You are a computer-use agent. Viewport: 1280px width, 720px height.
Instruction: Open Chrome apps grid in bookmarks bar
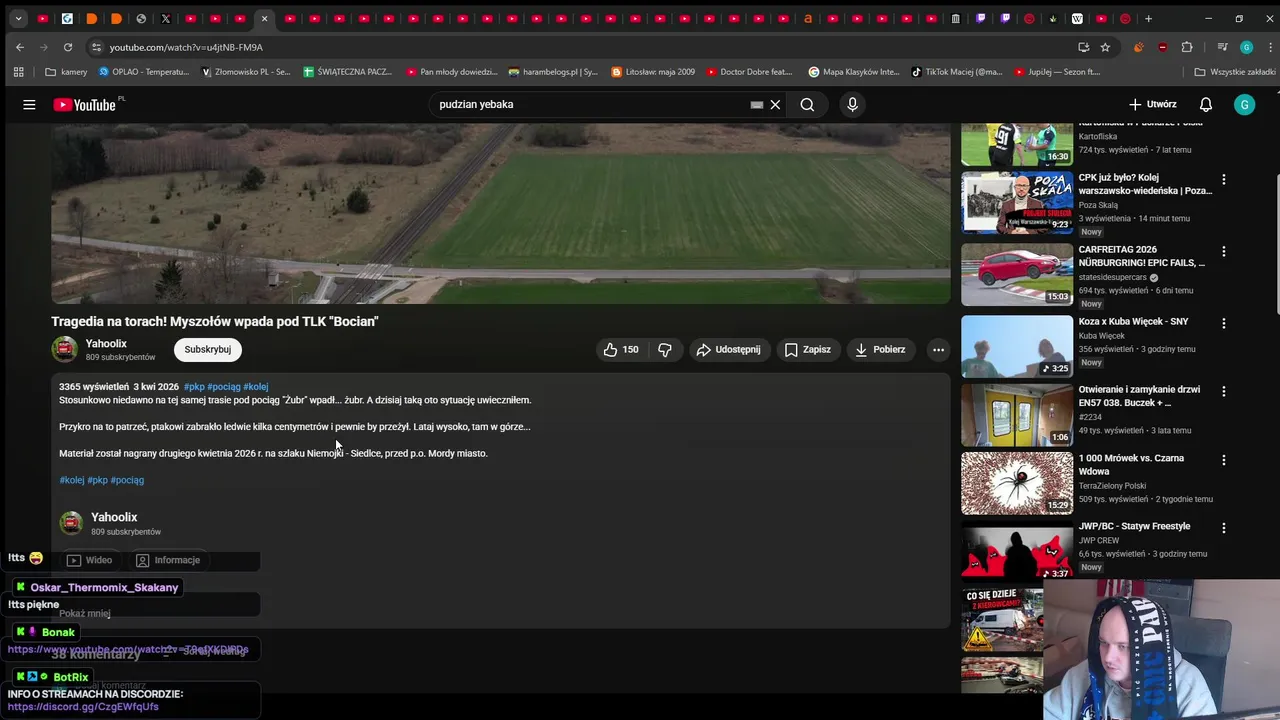coord(18,72)
